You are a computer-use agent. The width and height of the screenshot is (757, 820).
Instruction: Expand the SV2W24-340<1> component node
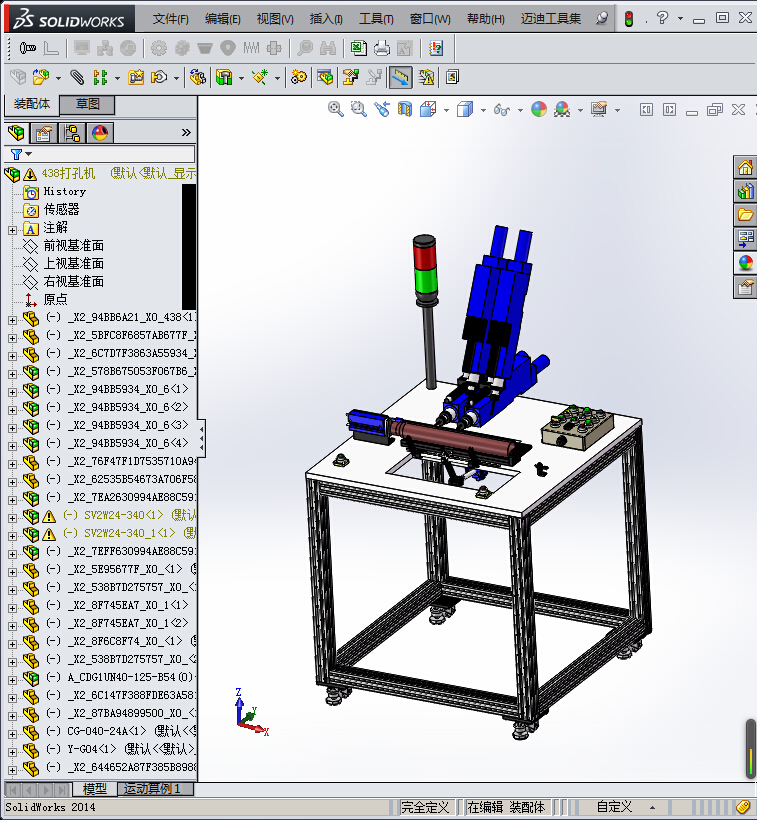(x=12, y=518)
